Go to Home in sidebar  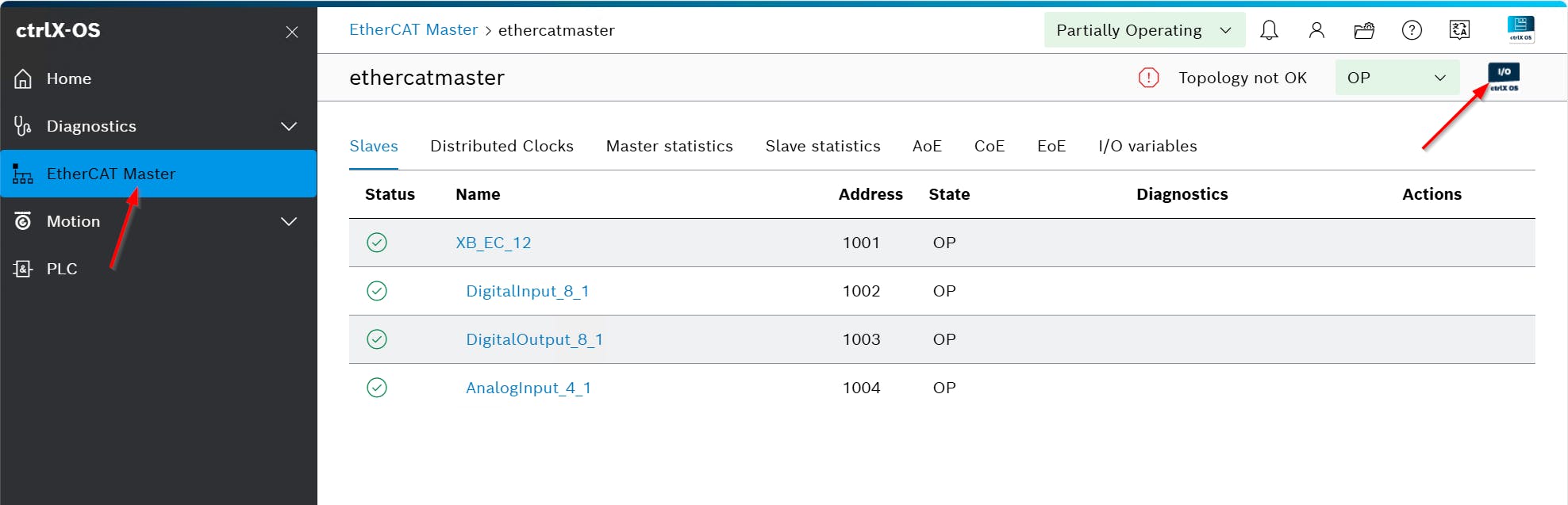coord(69,78)
